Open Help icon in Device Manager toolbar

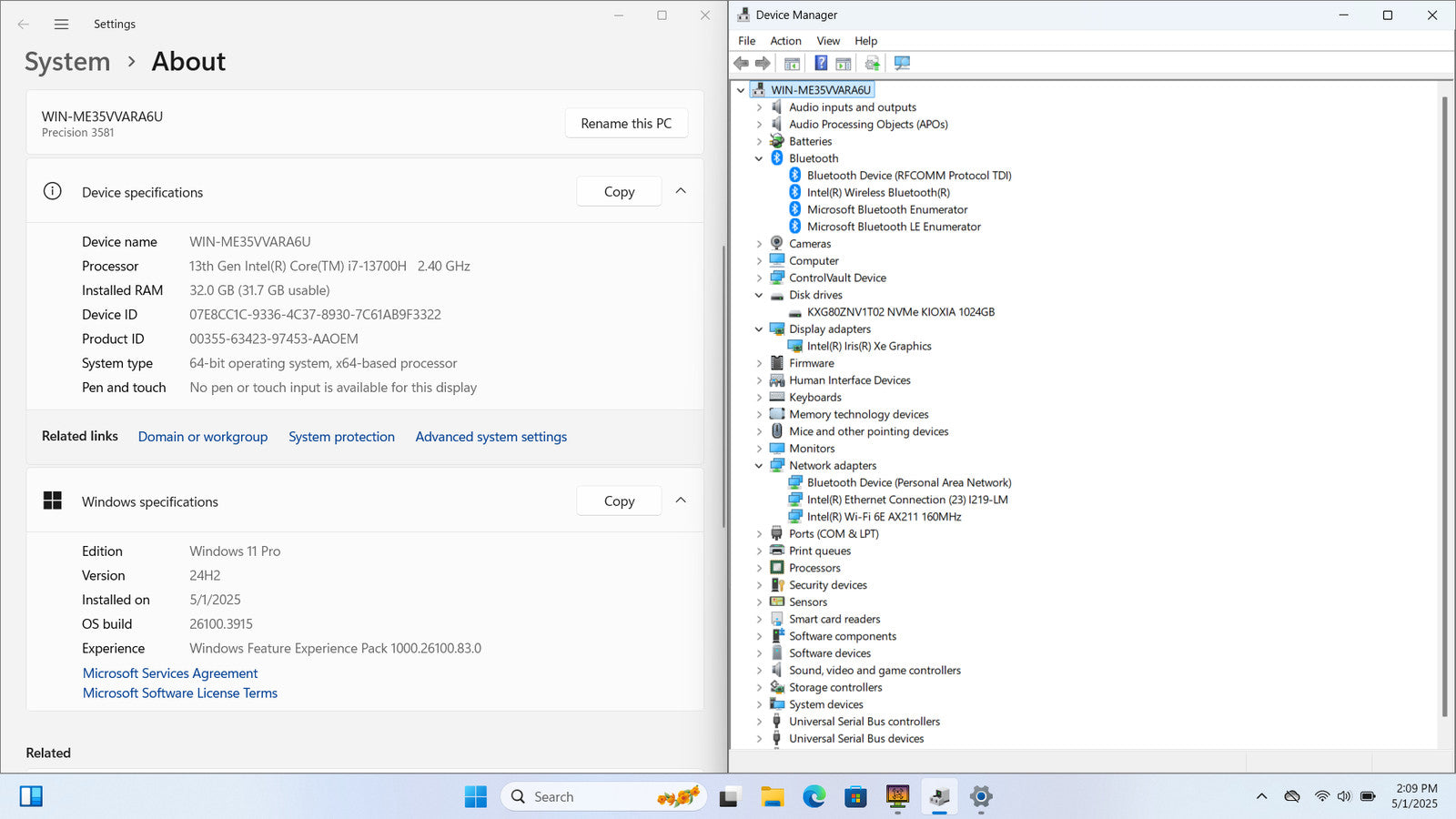(821, 63)
